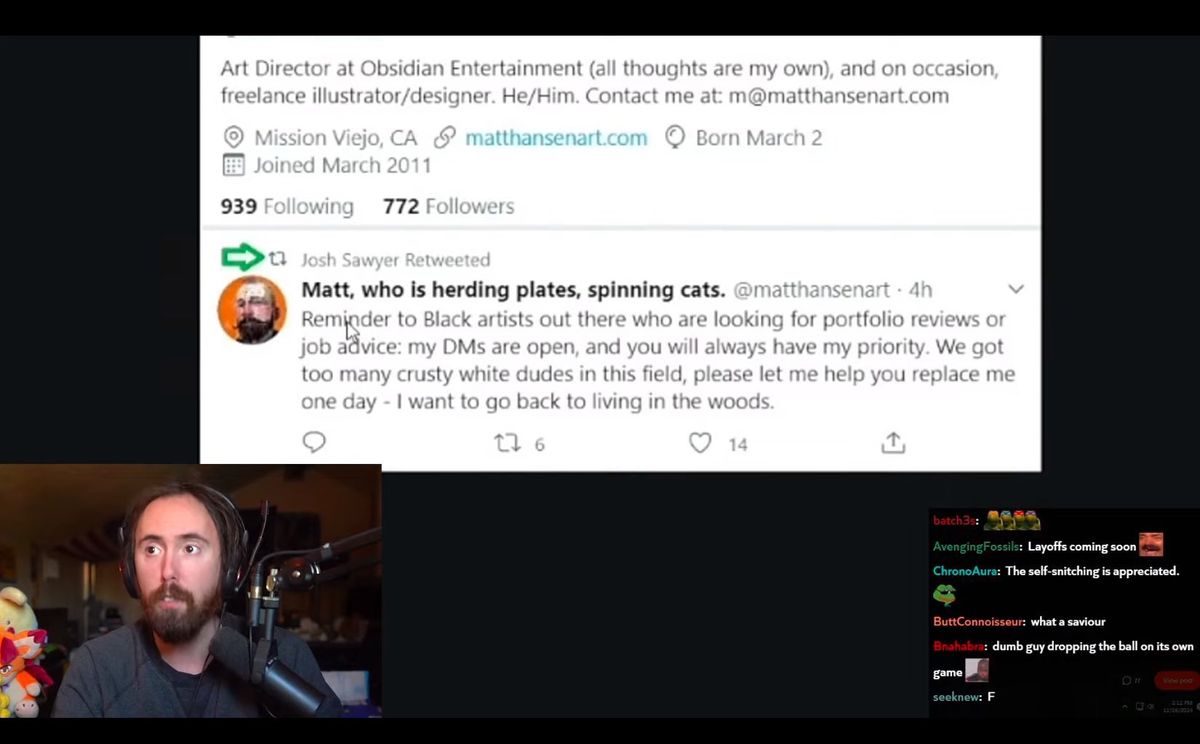Click the balloon icon beside Born date

[x=675, y=137]
